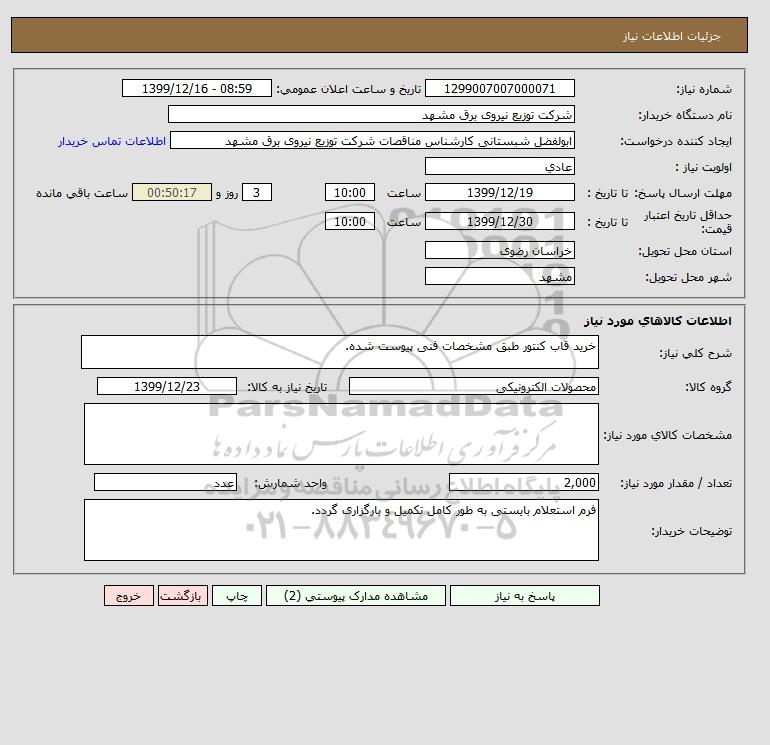Click buyer notes box فرم استعلام بایستی

point(341,530)
